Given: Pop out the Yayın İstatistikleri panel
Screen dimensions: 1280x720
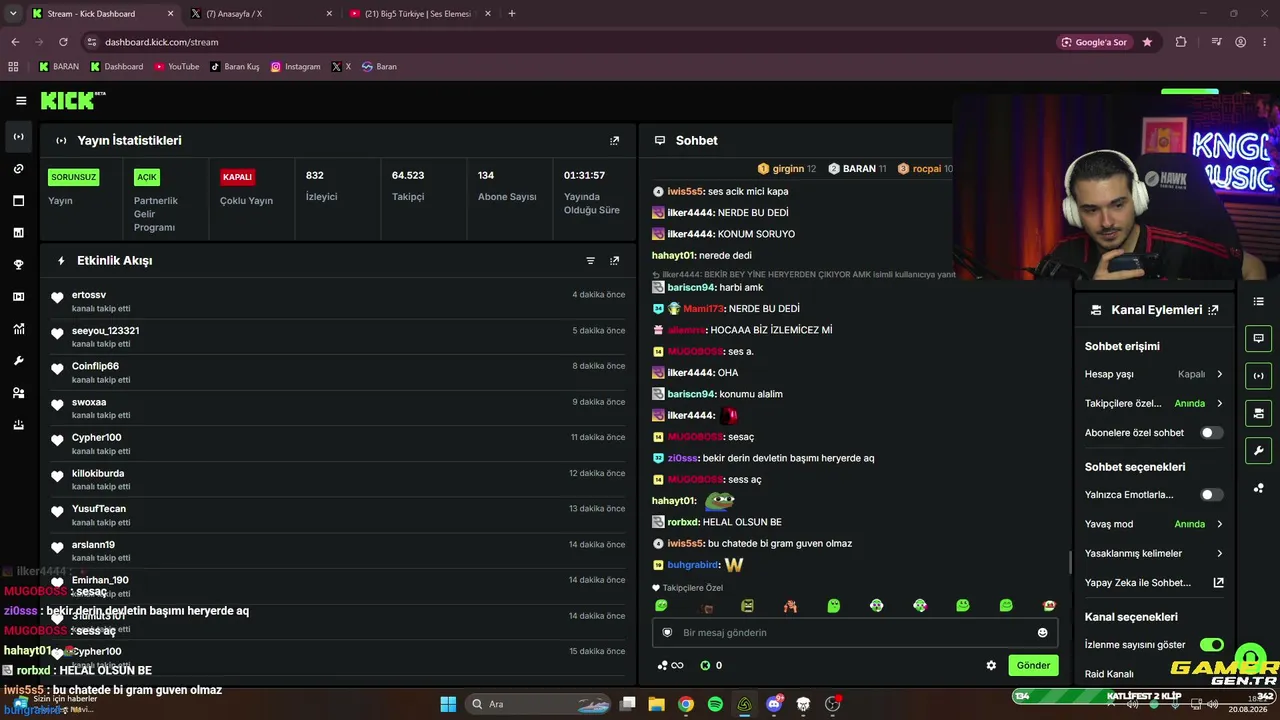Looking at the screenshot, I should (x=614, y=141).
